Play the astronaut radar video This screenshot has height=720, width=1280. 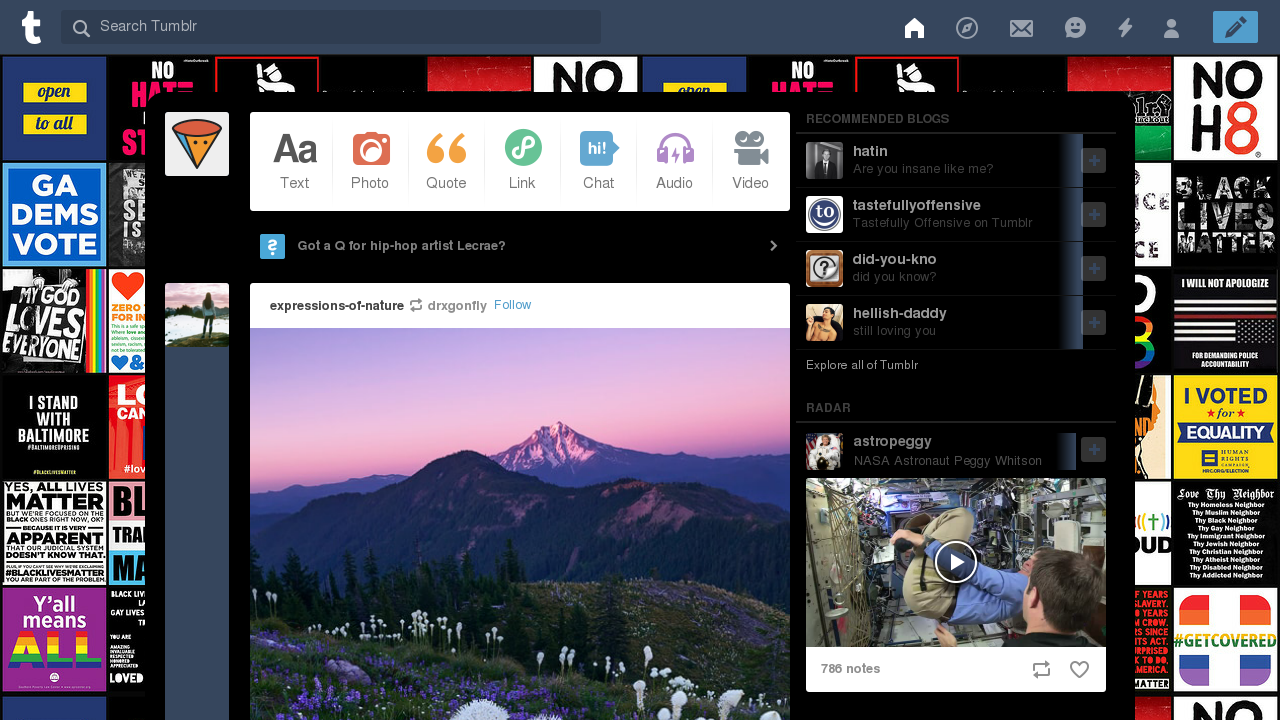point(956,562)
